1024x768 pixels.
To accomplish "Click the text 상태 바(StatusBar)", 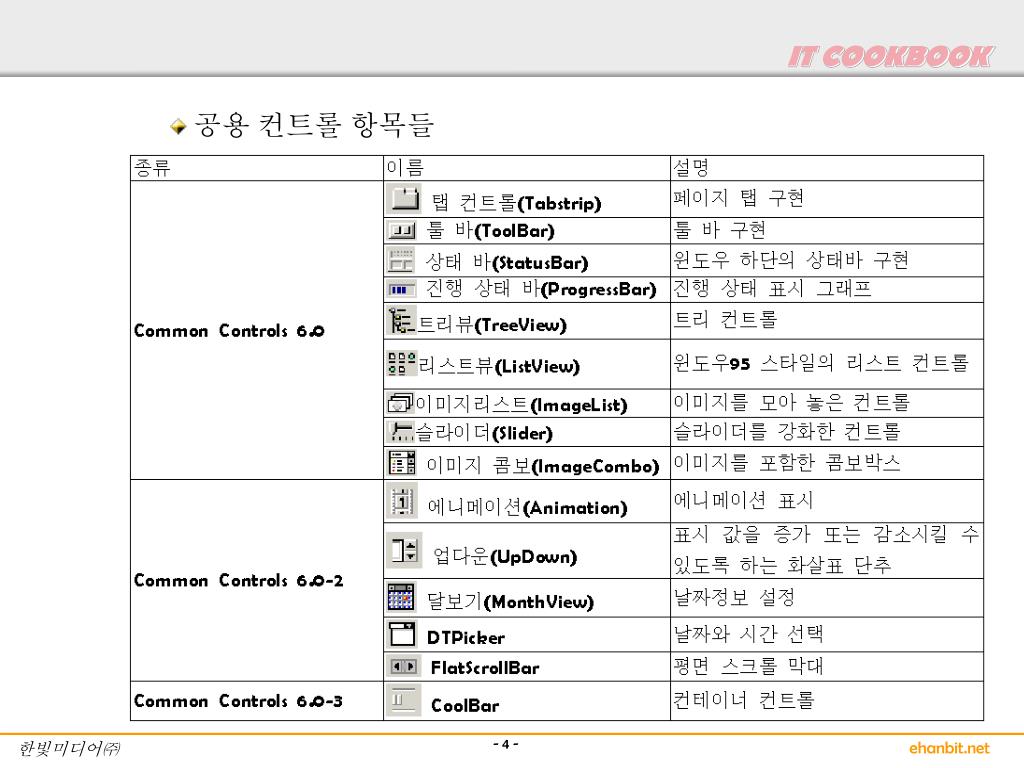I will click(507, 262).
